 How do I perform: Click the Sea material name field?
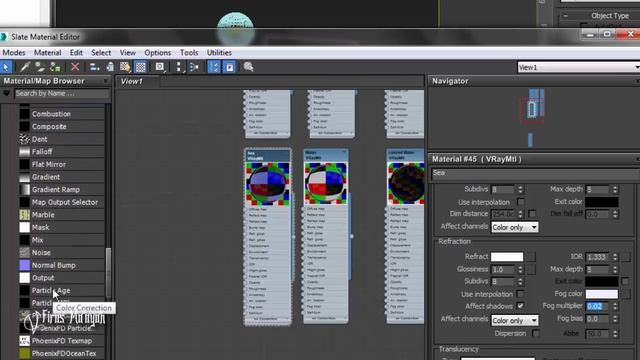tap(535, 173)
